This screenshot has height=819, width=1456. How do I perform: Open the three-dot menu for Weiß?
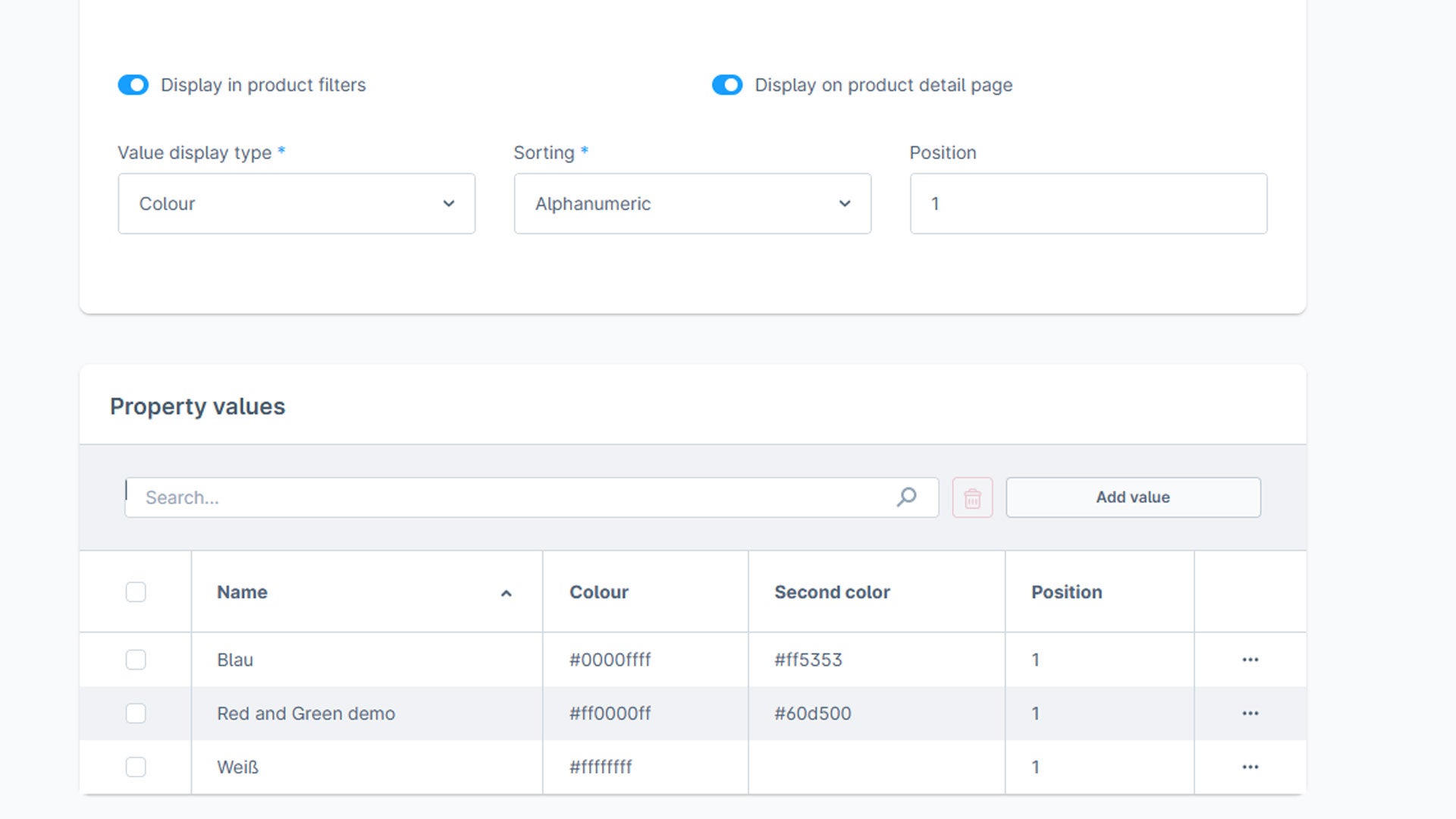1250,767
